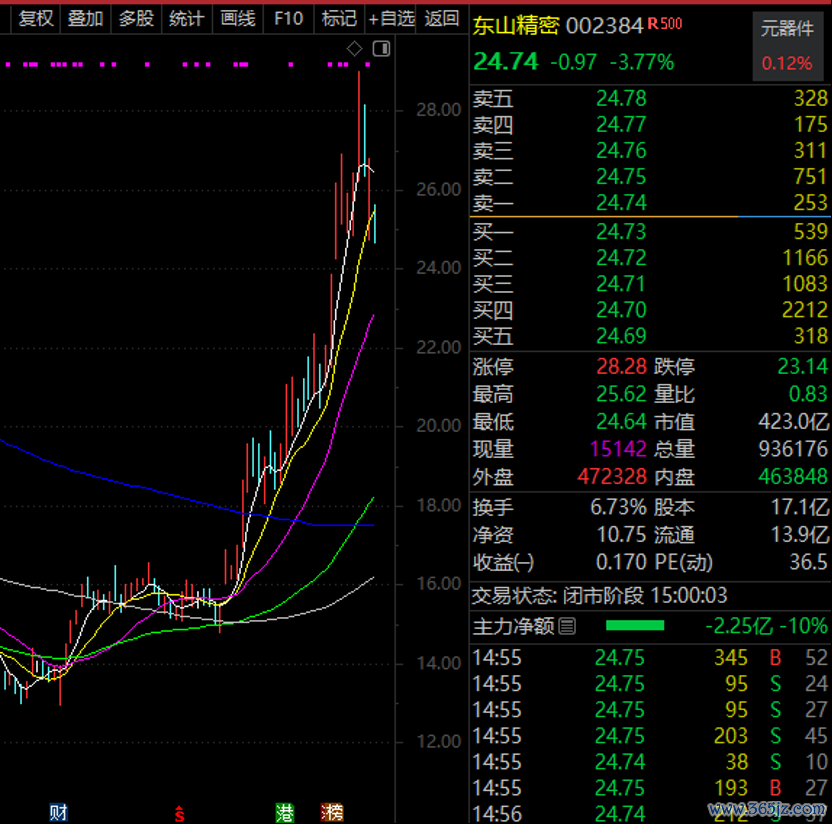
Task: Click the 买三 price 24.71
Action: tap(621, 283)
